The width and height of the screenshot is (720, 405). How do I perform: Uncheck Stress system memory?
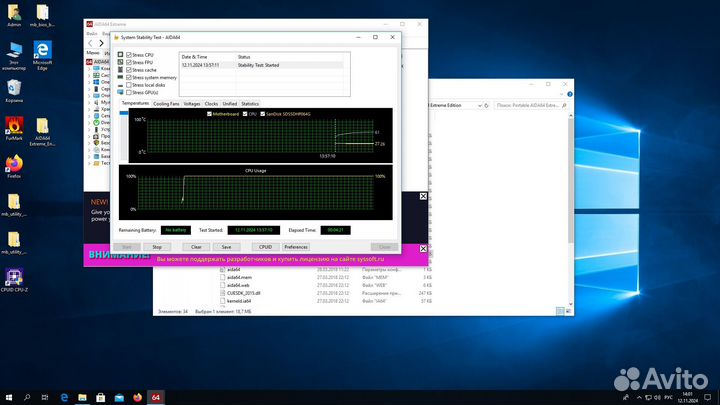(129, 77)
